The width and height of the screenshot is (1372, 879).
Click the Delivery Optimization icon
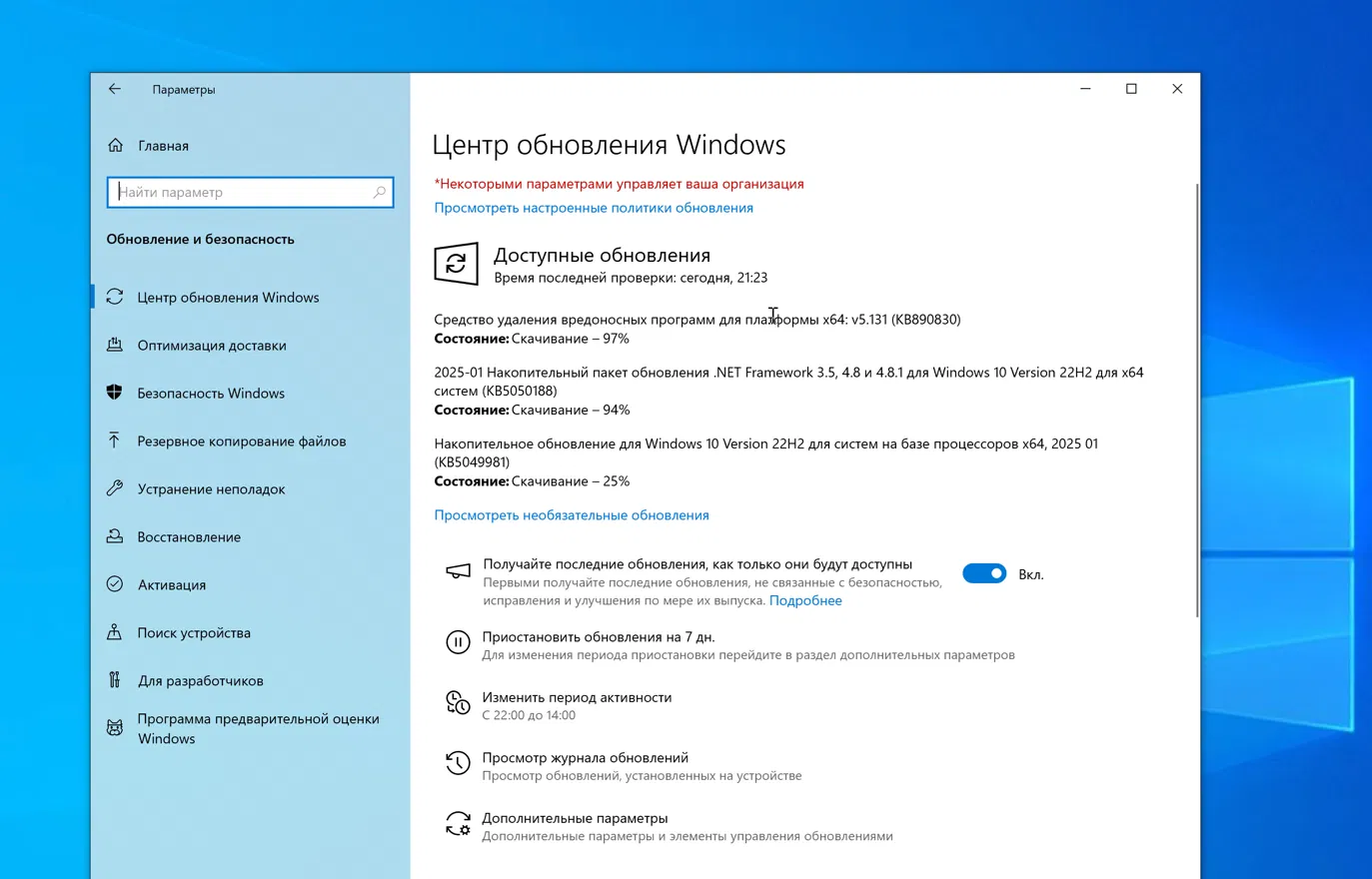115,345
